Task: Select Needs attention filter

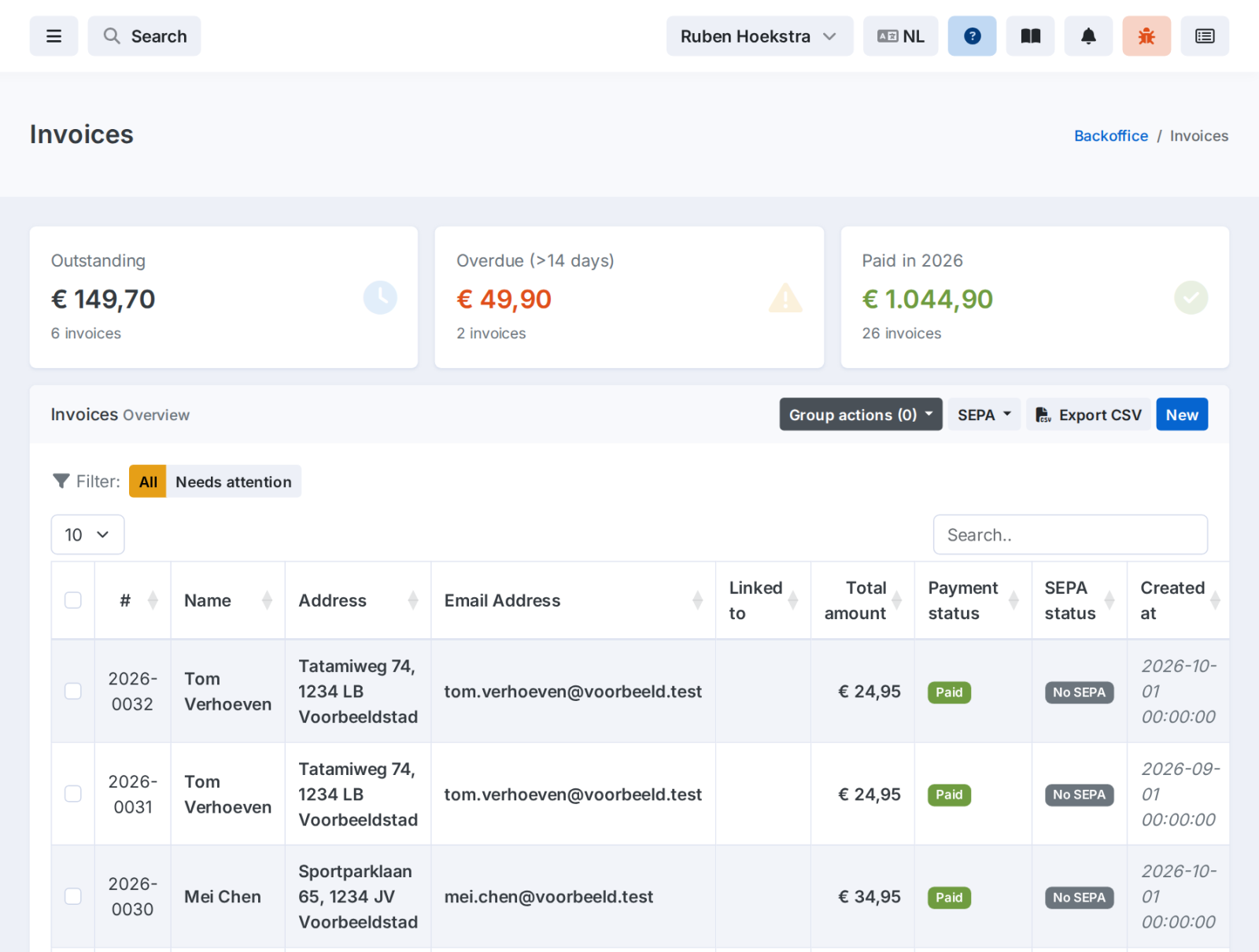Action: [x=233, y=482]
